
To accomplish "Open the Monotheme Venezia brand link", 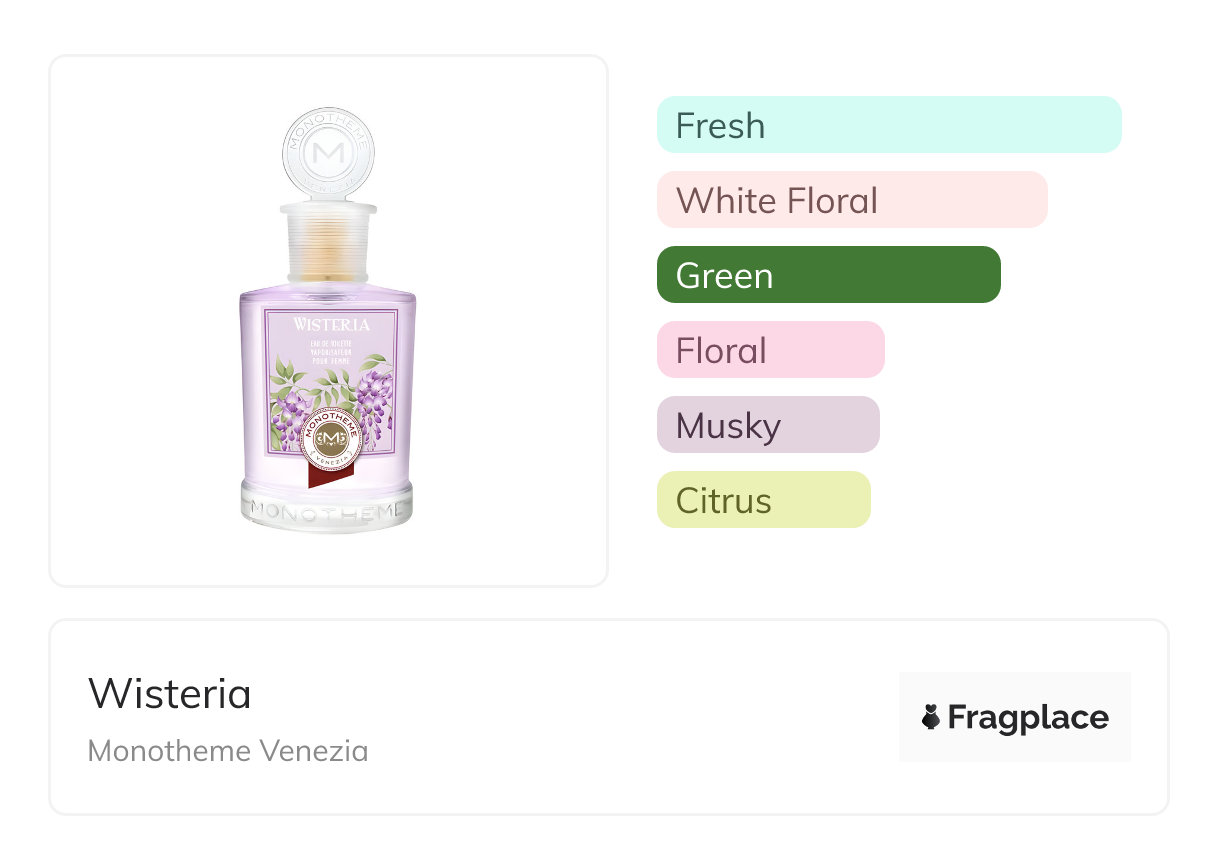I will (x=227, y=750).
